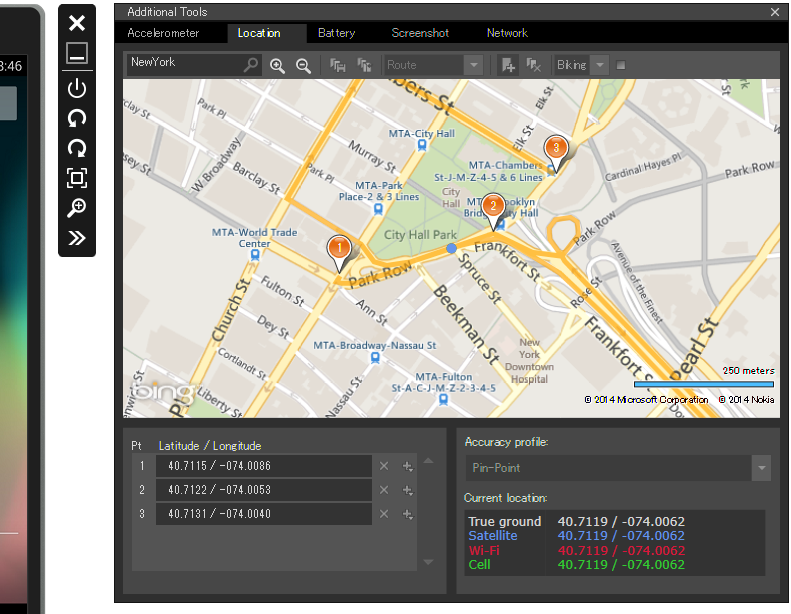Click the Satellite label
Image resolution: width=791 pixels, height=614 pixels.
tap(492, 536)
